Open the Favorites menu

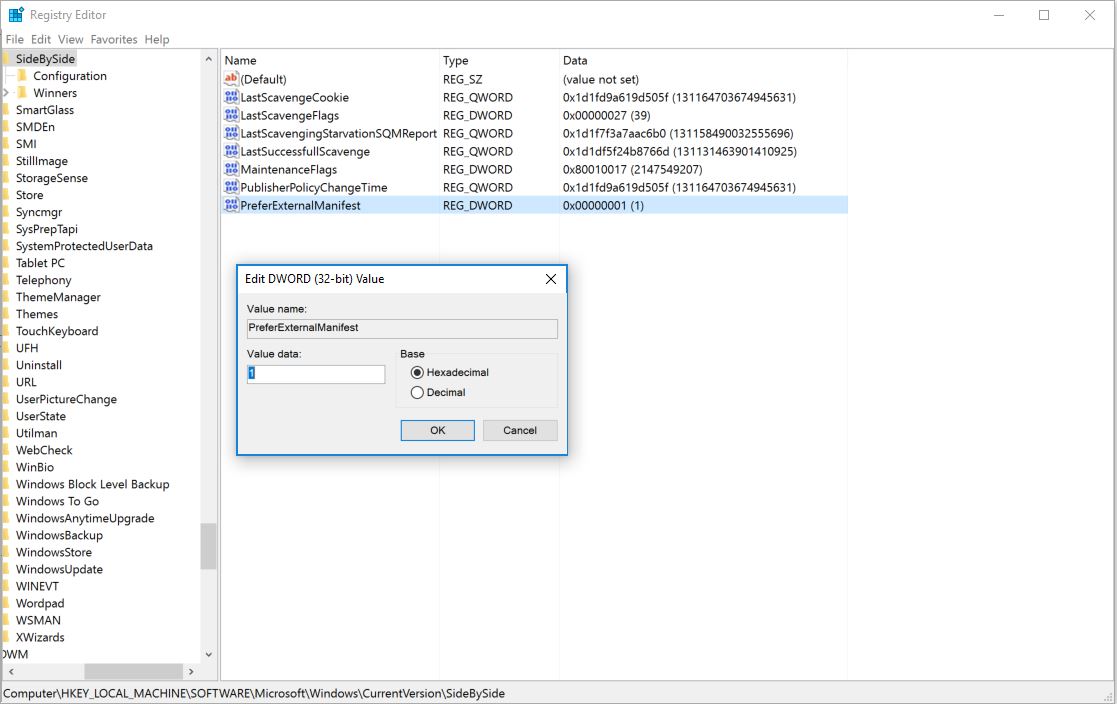[114, 39]
